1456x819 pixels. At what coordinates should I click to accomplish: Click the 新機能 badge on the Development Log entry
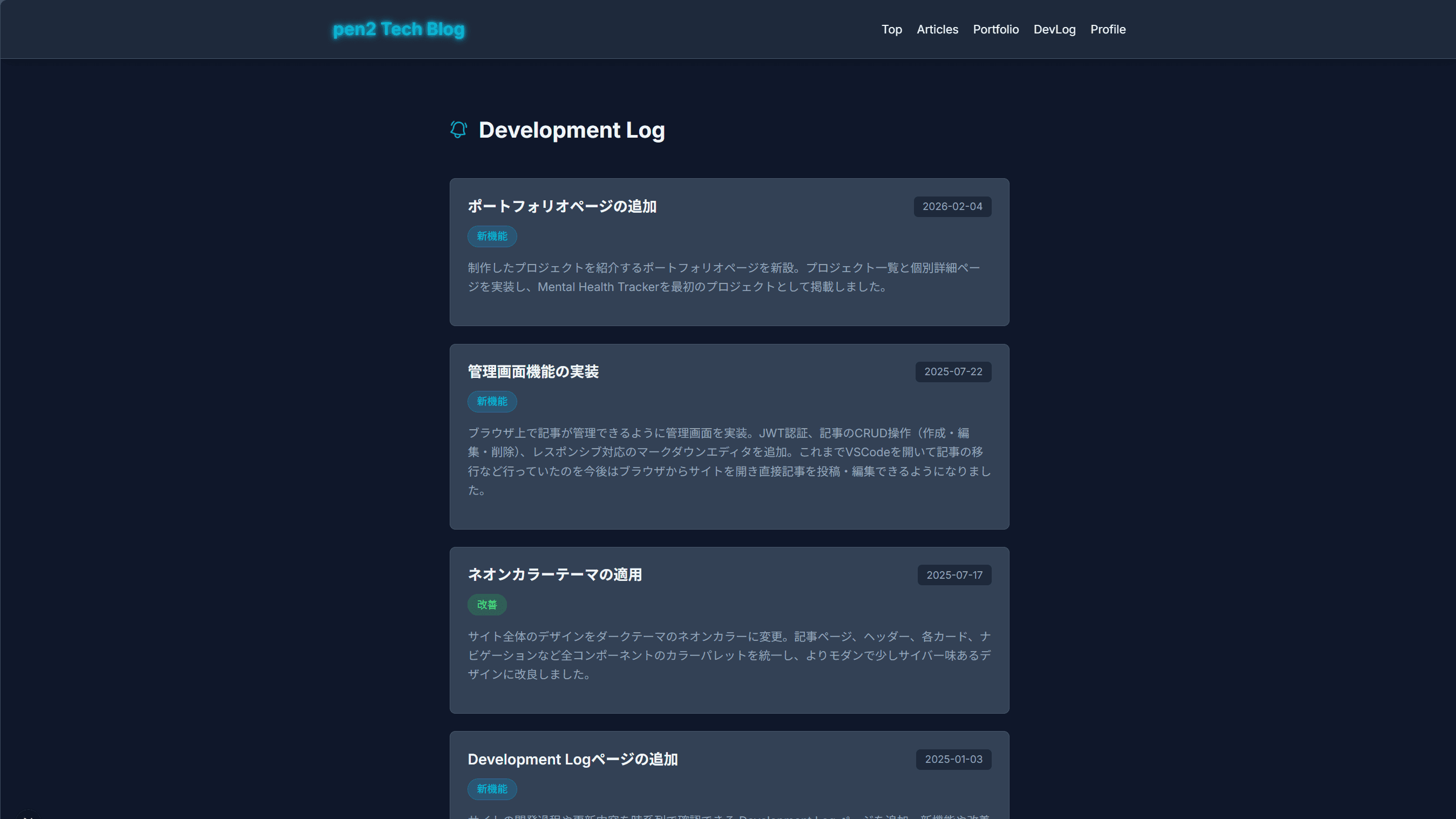(492, 789)
